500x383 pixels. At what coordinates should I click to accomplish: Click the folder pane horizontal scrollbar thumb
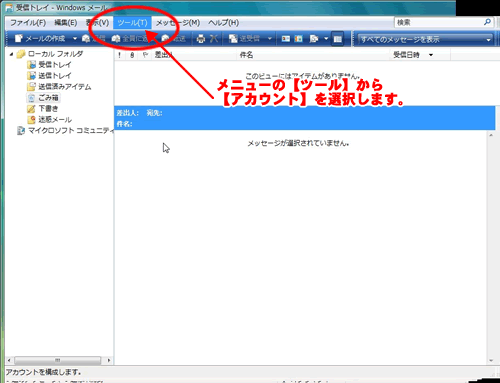[x=58, y=360]
